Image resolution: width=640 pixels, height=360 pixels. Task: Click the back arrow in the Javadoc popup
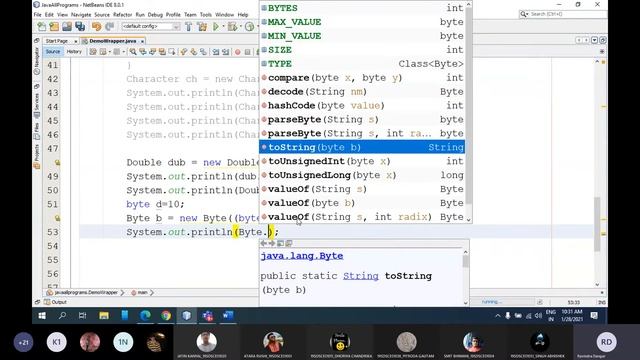tap(264, 243)
